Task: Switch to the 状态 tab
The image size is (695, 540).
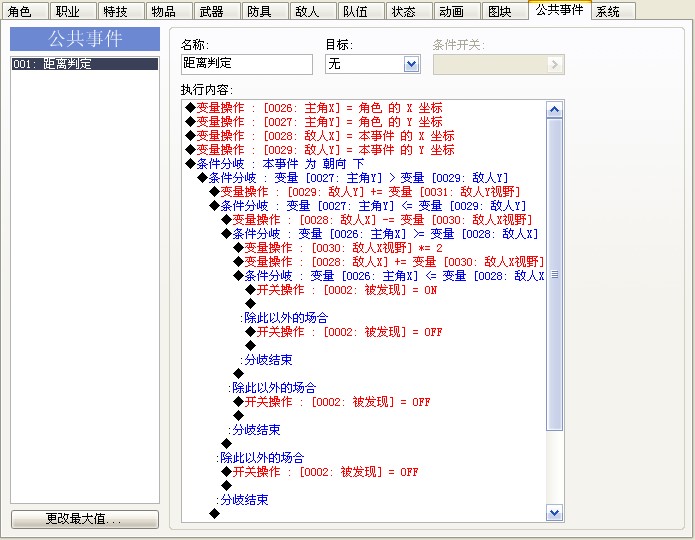Action: [409, 11]
